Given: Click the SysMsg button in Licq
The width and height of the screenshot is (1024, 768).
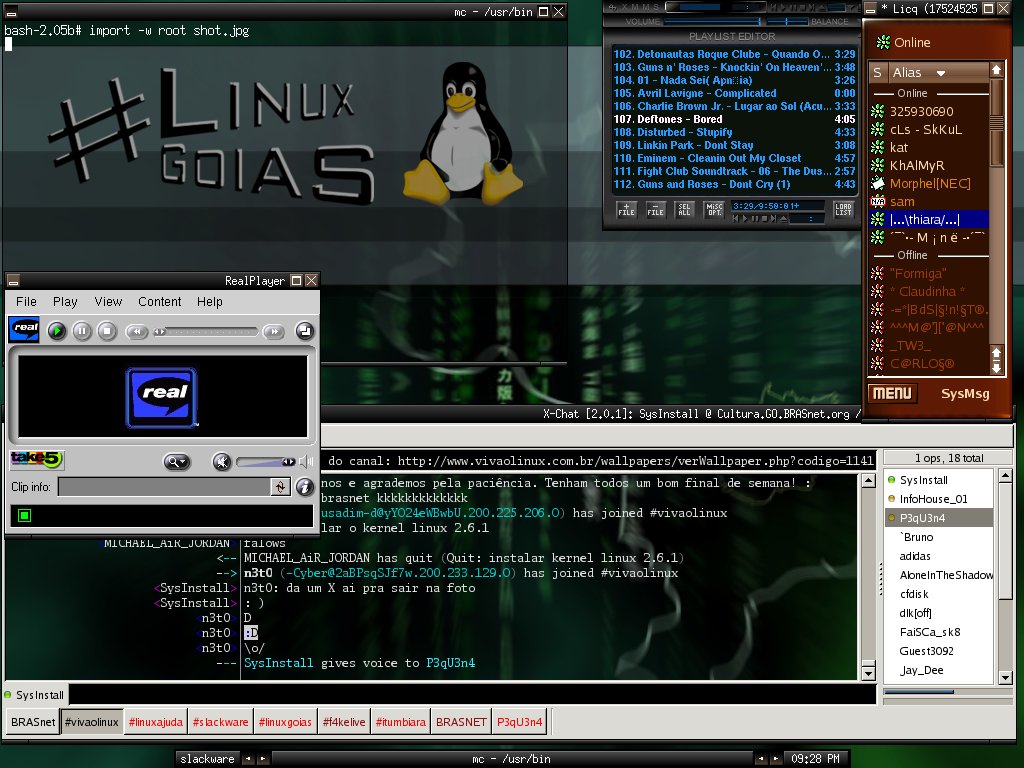Looking at the screenshot, I should click(x=965, y=394).
